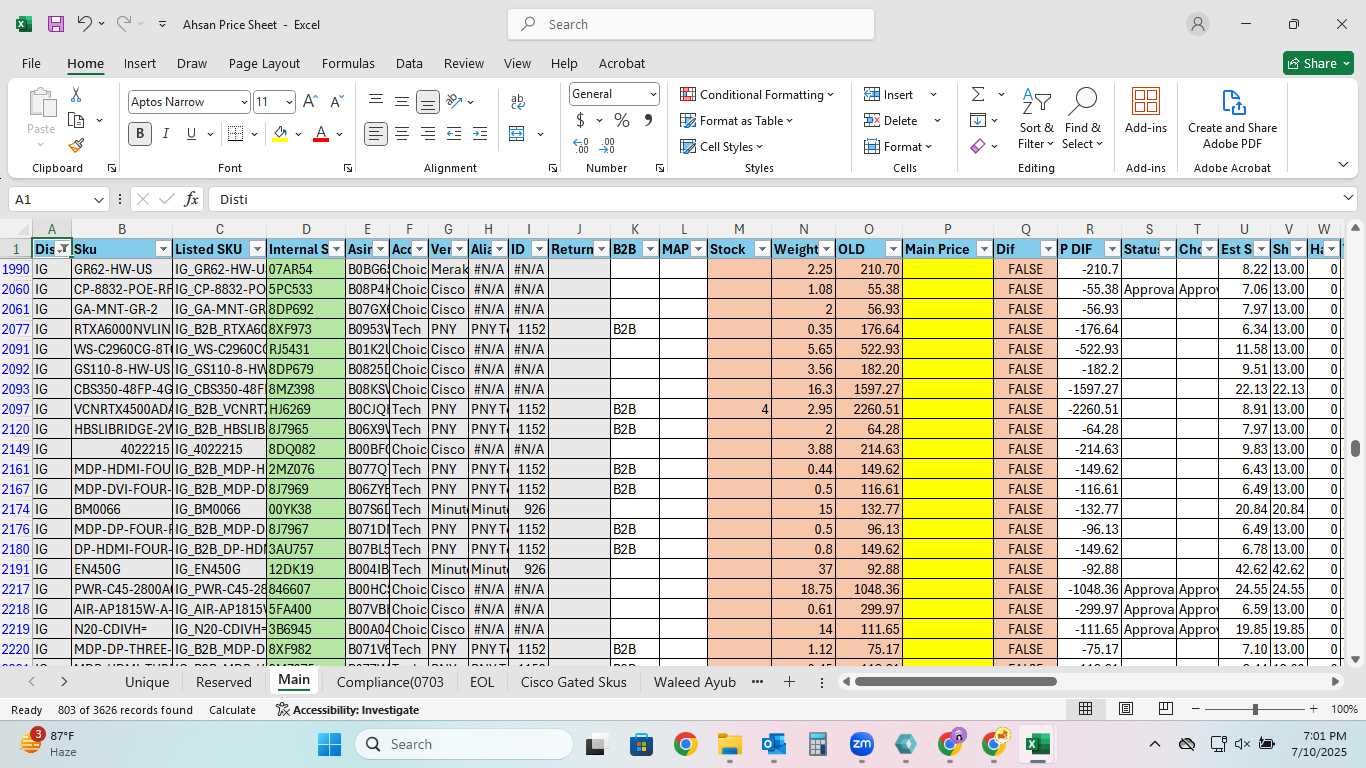Toggle Middle Align for cells
Screen dimensions: 1366x768
[402, 102]
